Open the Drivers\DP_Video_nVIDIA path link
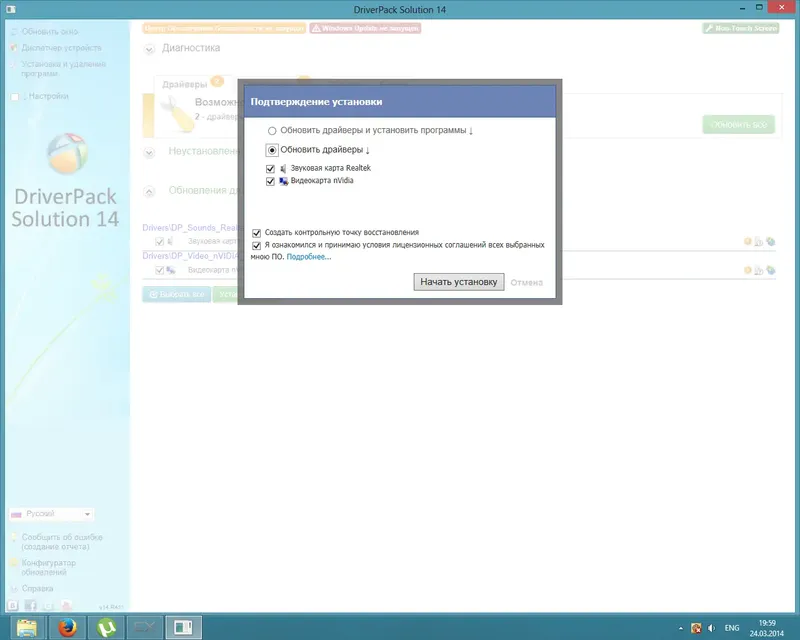This screenshot has height=640, width=800. [190, 256]
